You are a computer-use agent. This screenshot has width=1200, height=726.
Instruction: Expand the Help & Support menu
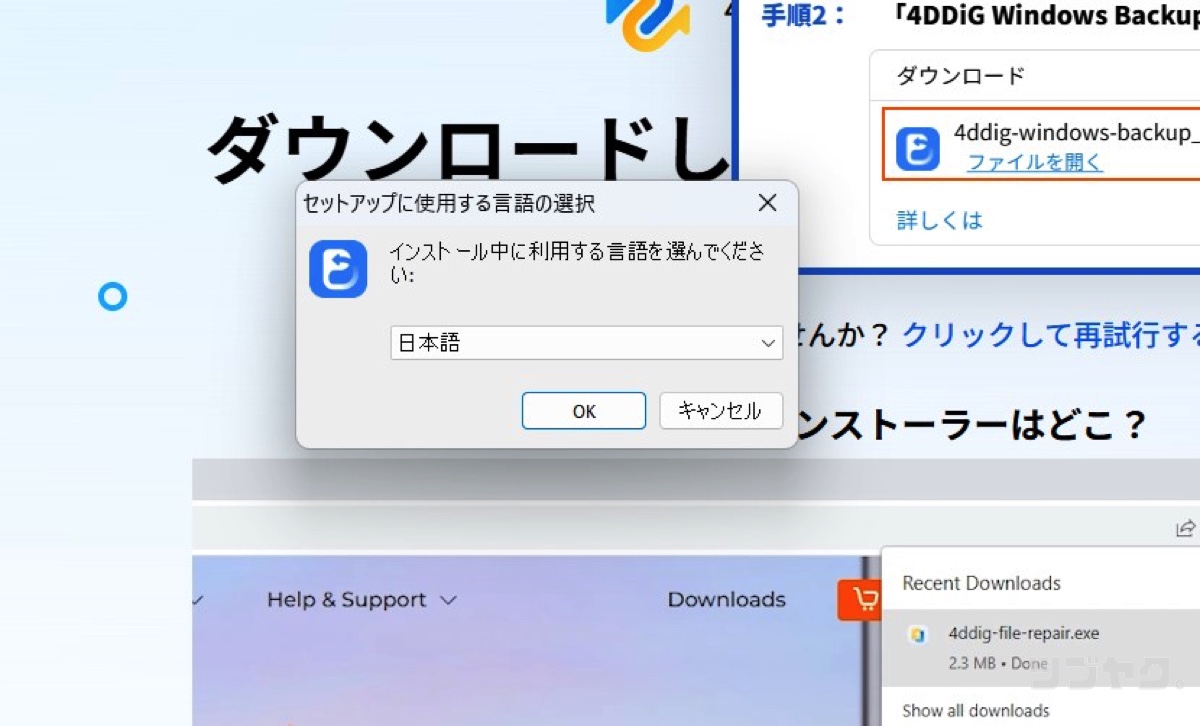pos(348,599)
